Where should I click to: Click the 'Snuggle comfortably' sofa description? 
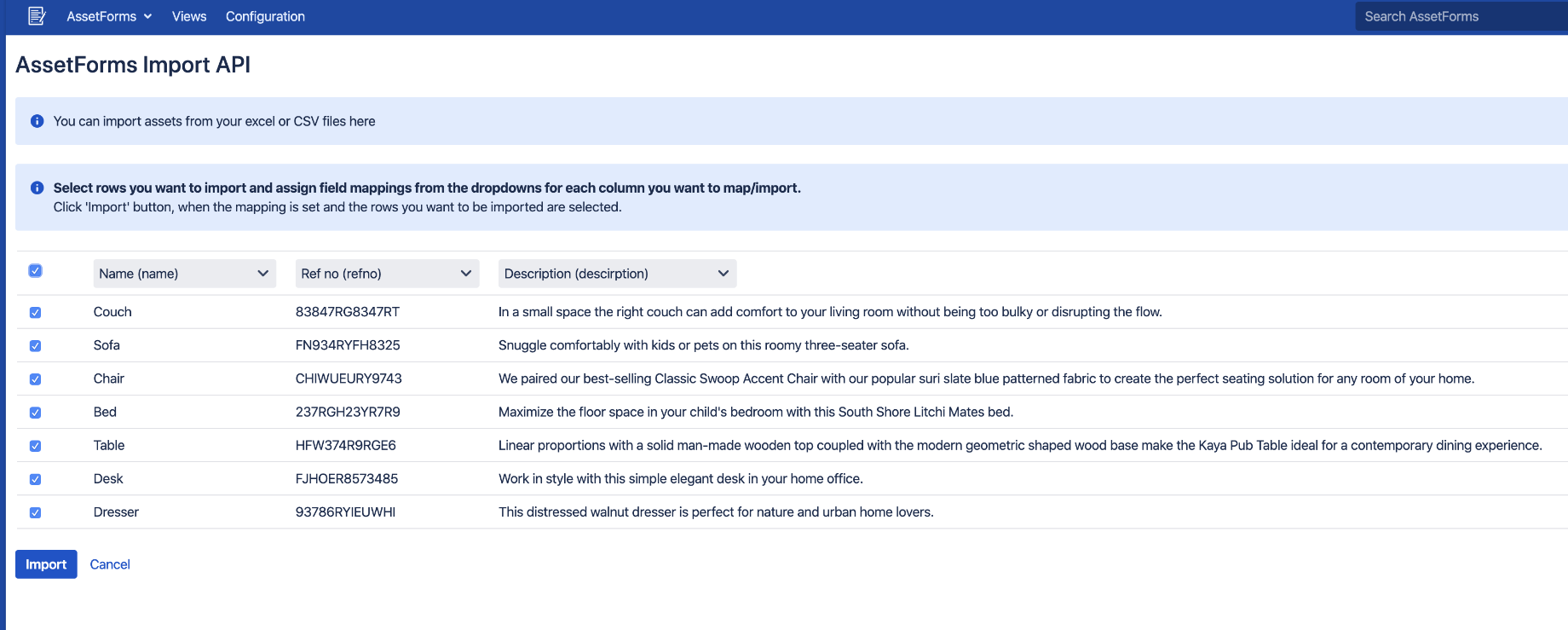704,345
